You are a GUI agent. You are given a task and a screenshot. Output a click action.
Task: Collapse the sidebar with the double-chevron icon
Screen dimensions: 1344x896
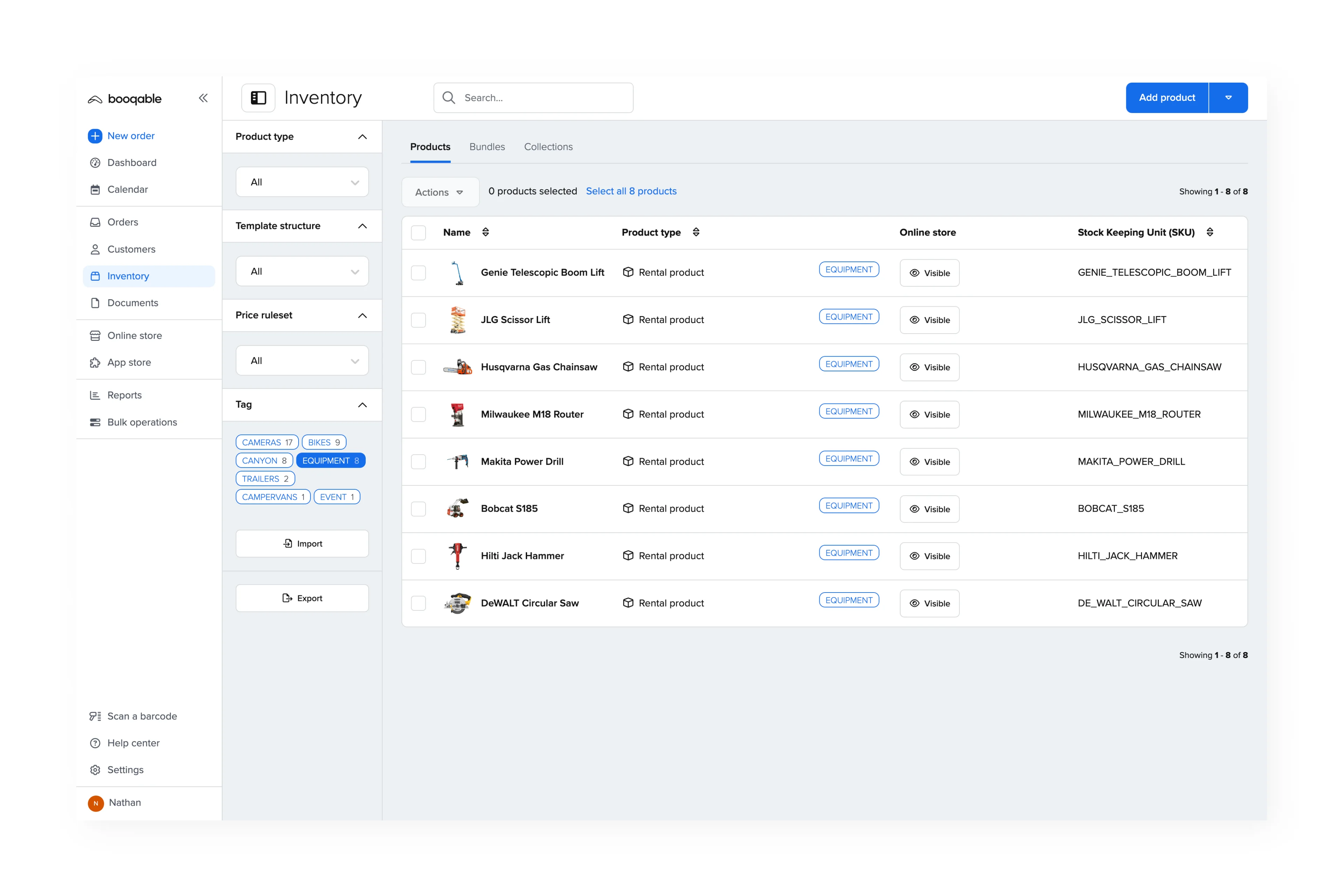(203, 98)
